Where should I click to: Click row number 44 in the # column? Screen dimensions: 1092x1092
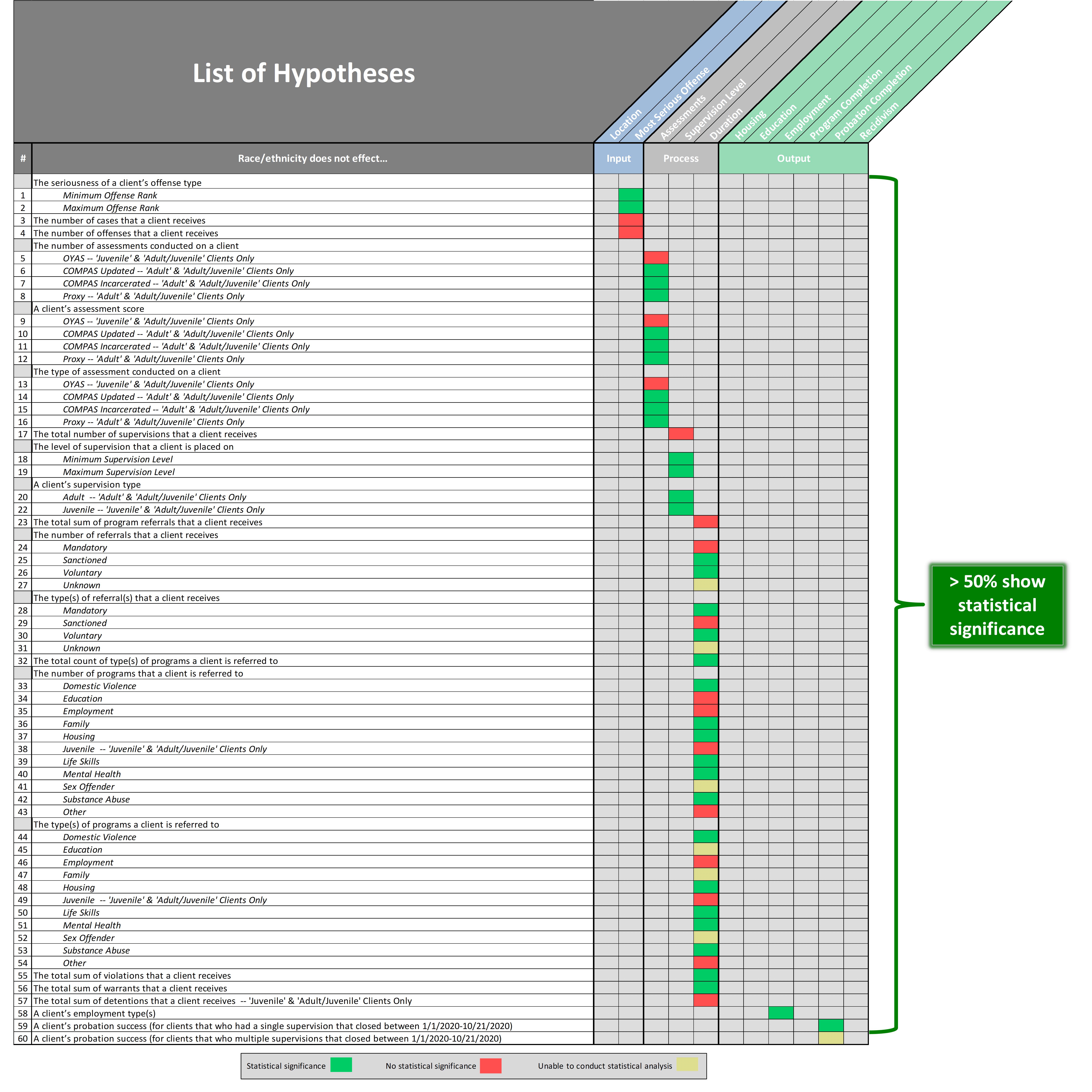click(x=23, y=837)
